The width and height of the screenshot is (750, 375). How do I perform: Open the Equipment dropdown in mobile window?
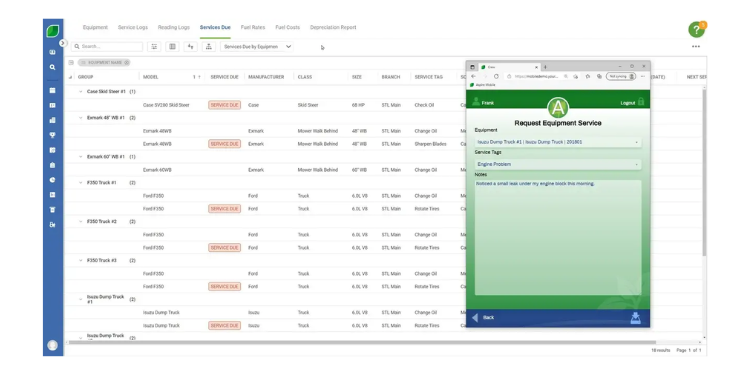point(558,142)
